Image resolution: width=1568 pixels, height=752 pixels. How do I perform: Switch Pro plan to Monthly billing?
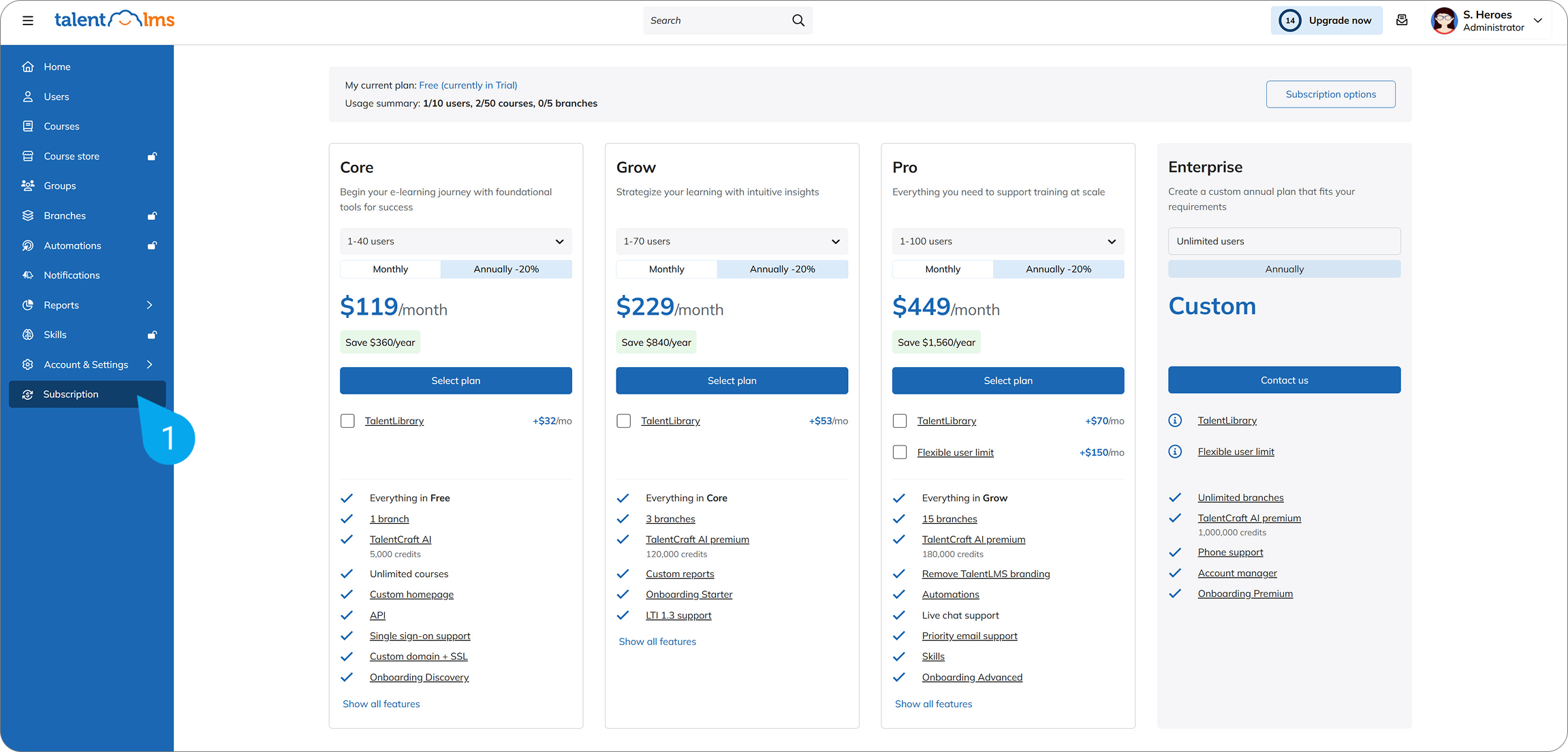pyautogui.click(x=943, y=269)
